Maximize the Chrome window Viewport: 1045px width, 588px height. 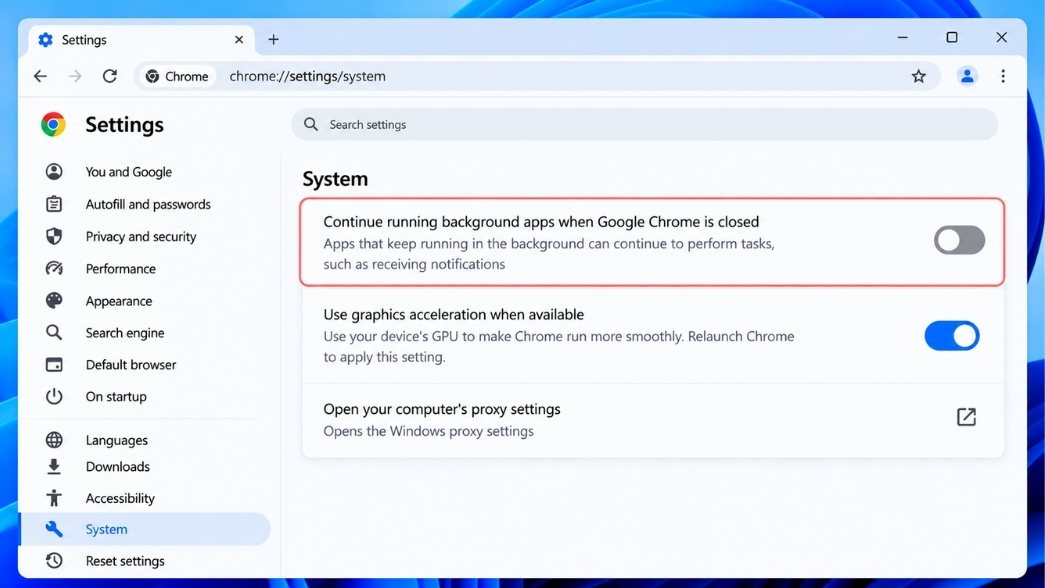tap(952, 37)
